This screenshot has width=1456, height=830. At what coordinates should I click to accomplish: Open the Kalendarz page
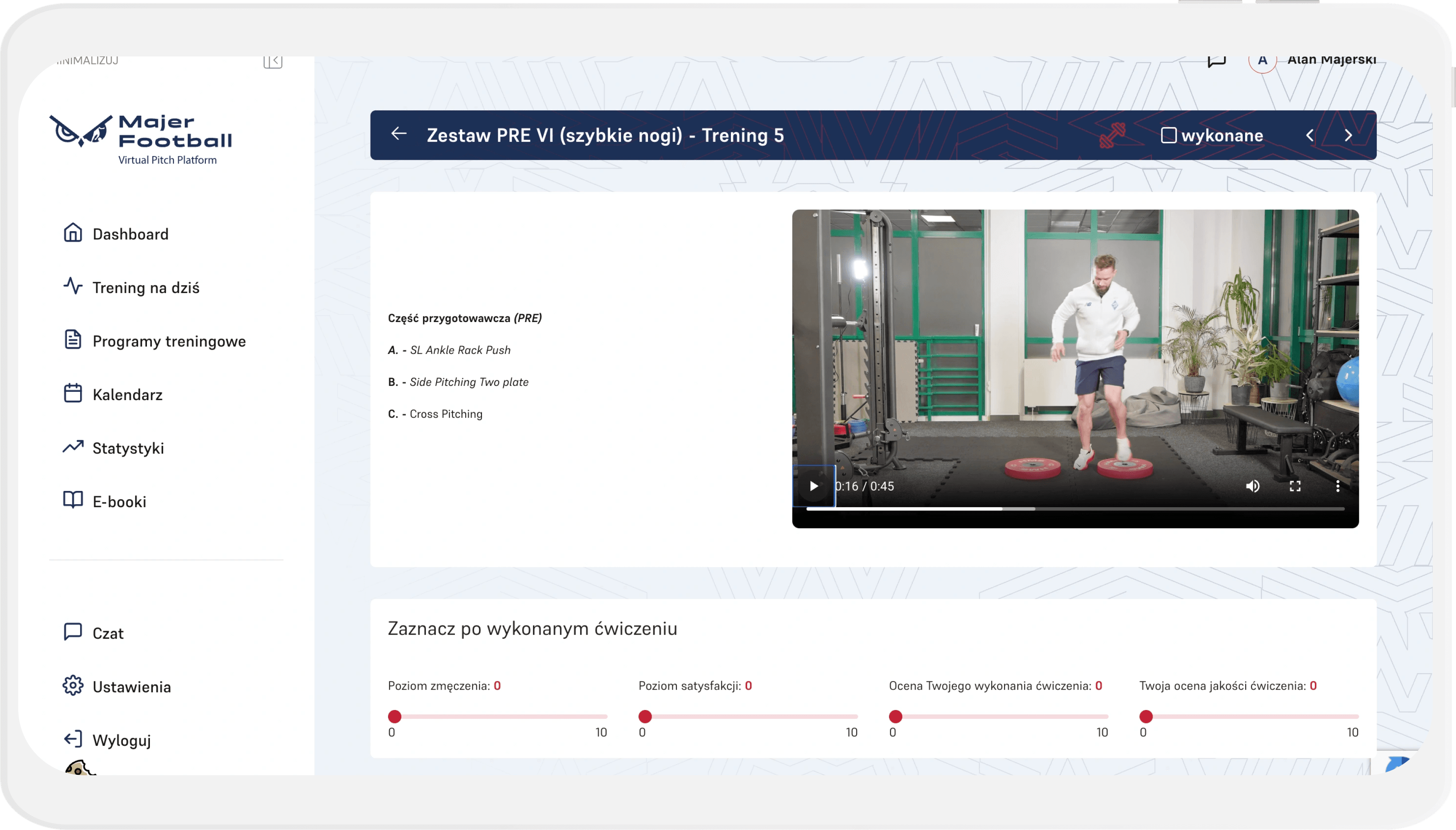point(127,395)
